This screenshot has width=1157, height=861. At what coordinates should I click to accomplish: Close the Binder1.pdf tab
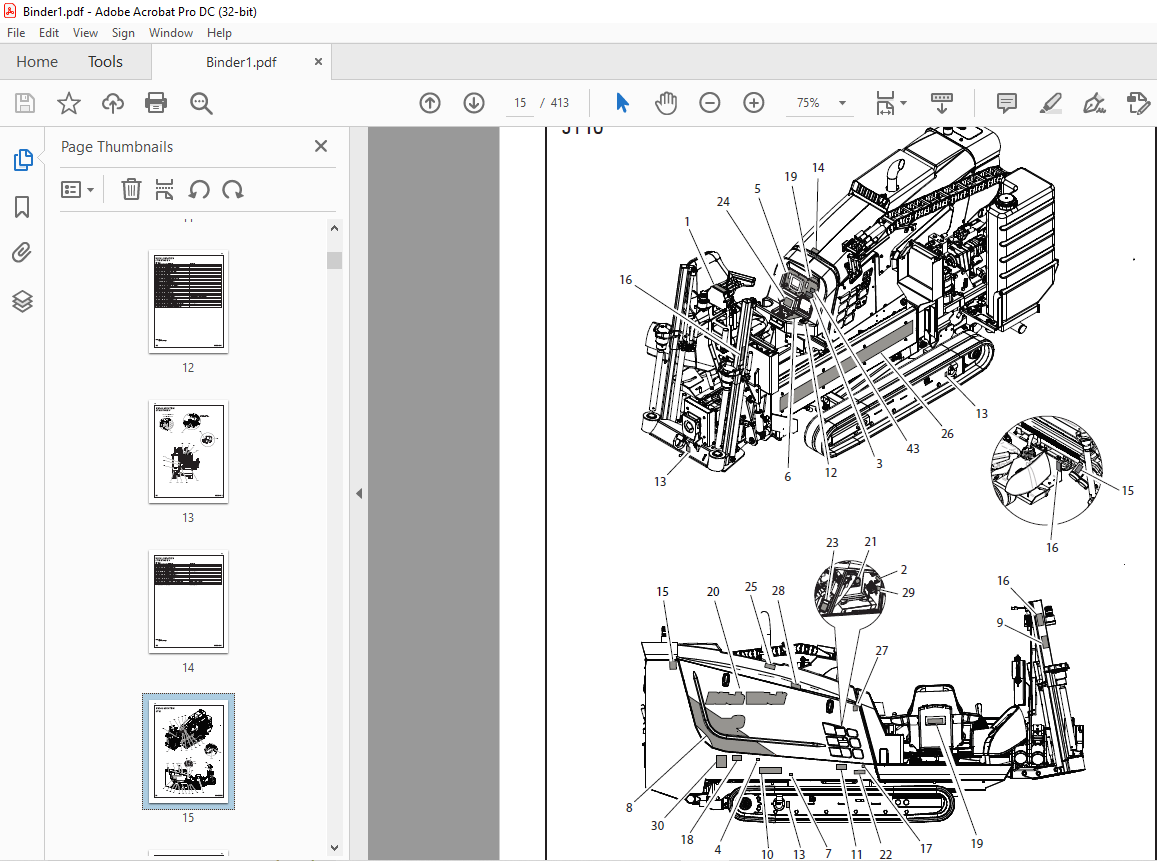click(x=318, y=62)
